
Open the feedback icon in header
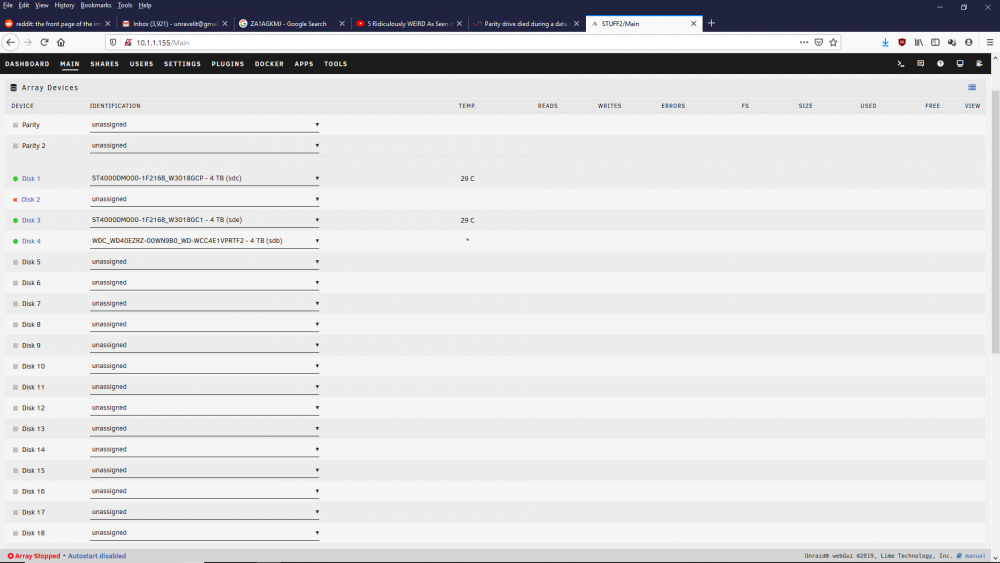(x=920, y=64)
